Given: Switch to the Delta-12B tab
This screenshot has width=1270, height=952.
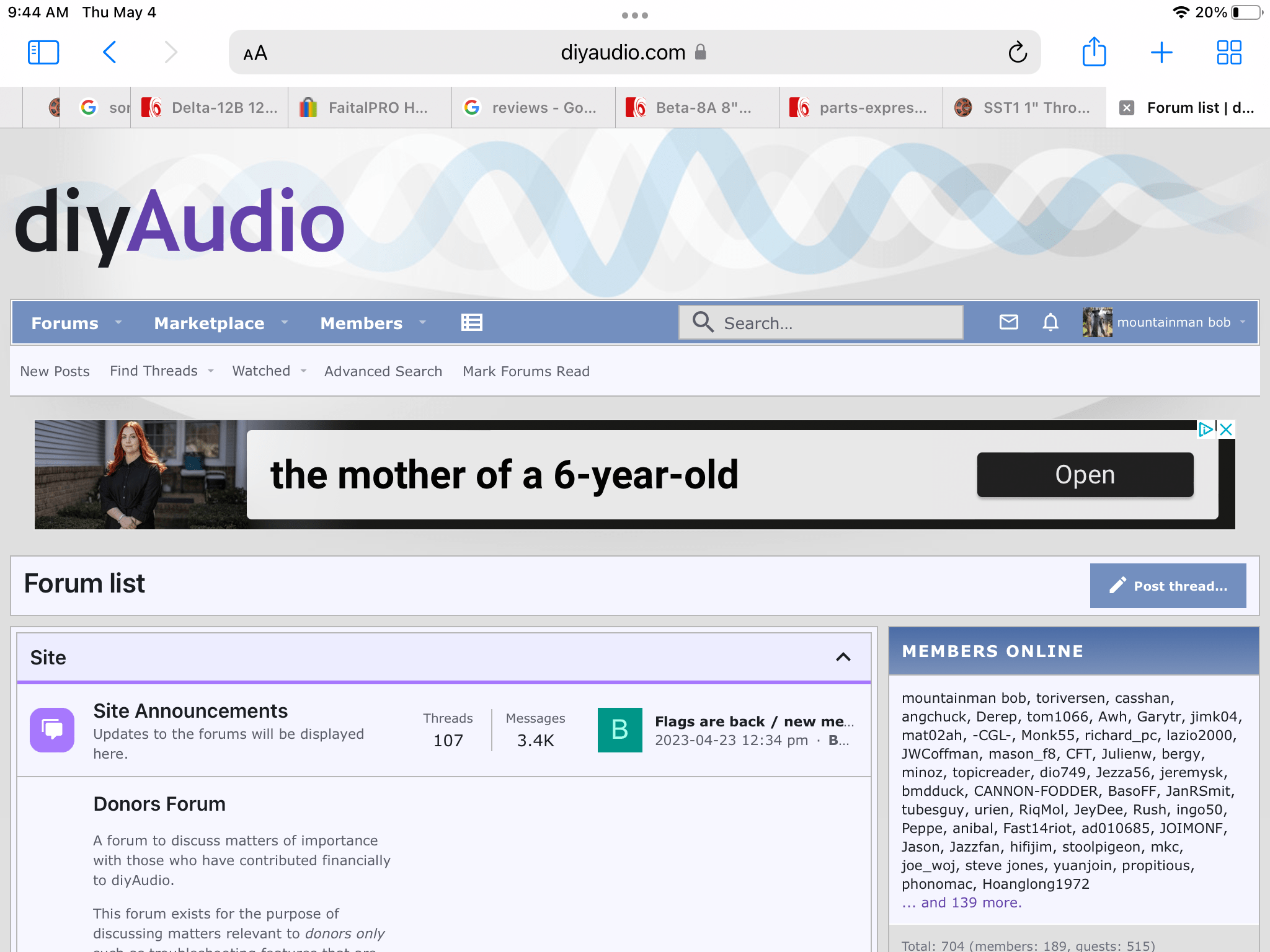Looking at the screenshot, I should [209, 108].
